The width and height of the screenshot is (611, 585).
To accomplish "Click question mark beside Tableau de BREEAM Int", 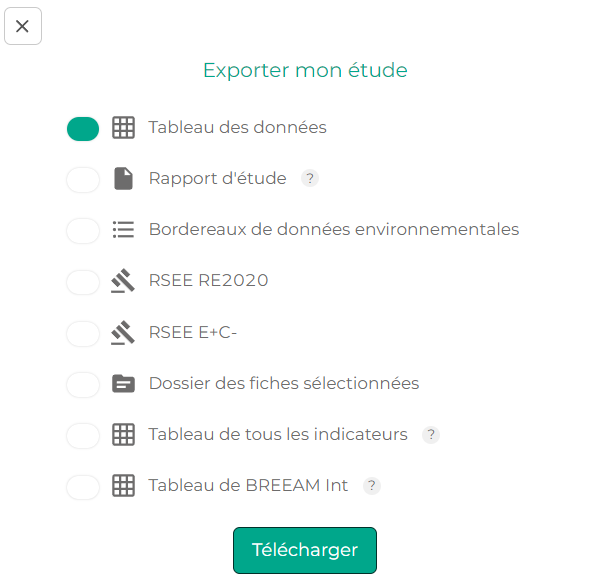I will pyautogui.click(x=371, y=486).
